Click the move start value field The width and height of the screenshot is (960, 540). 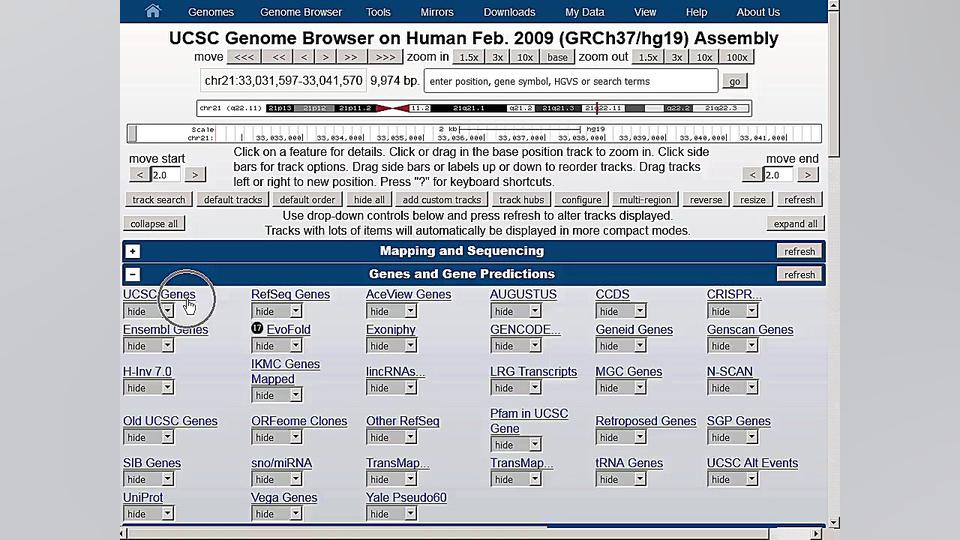(x=165, y=175)
